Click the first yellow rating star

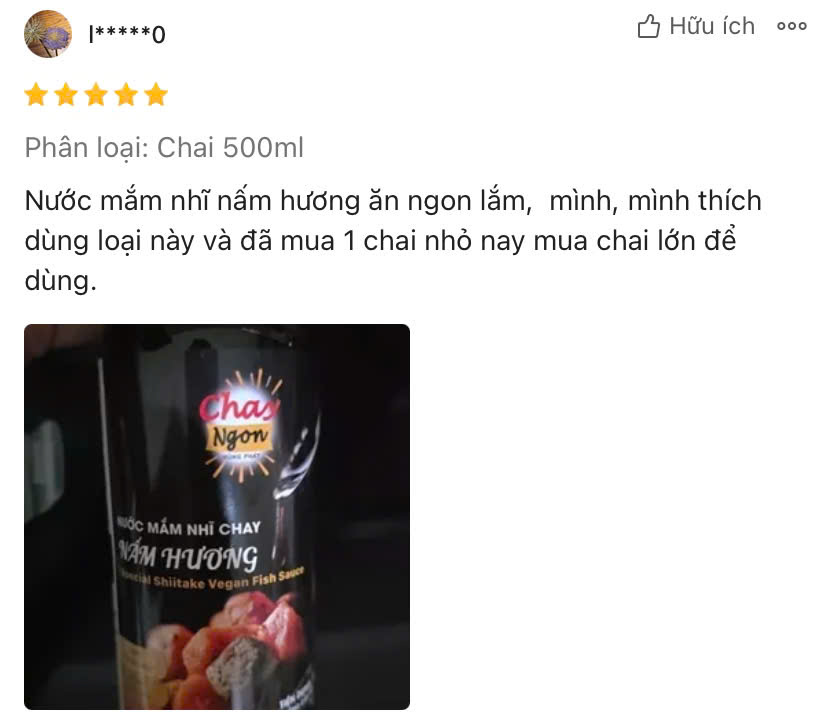point(36,95)
